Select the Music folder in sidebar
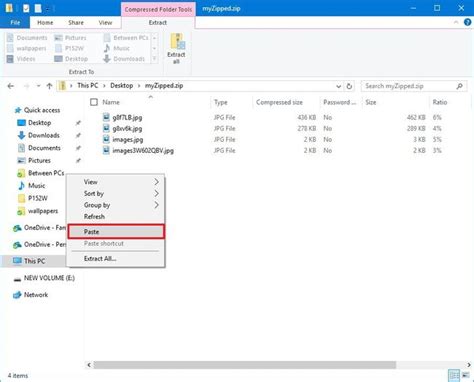The image size is (474, 382). tap(36, 186)
